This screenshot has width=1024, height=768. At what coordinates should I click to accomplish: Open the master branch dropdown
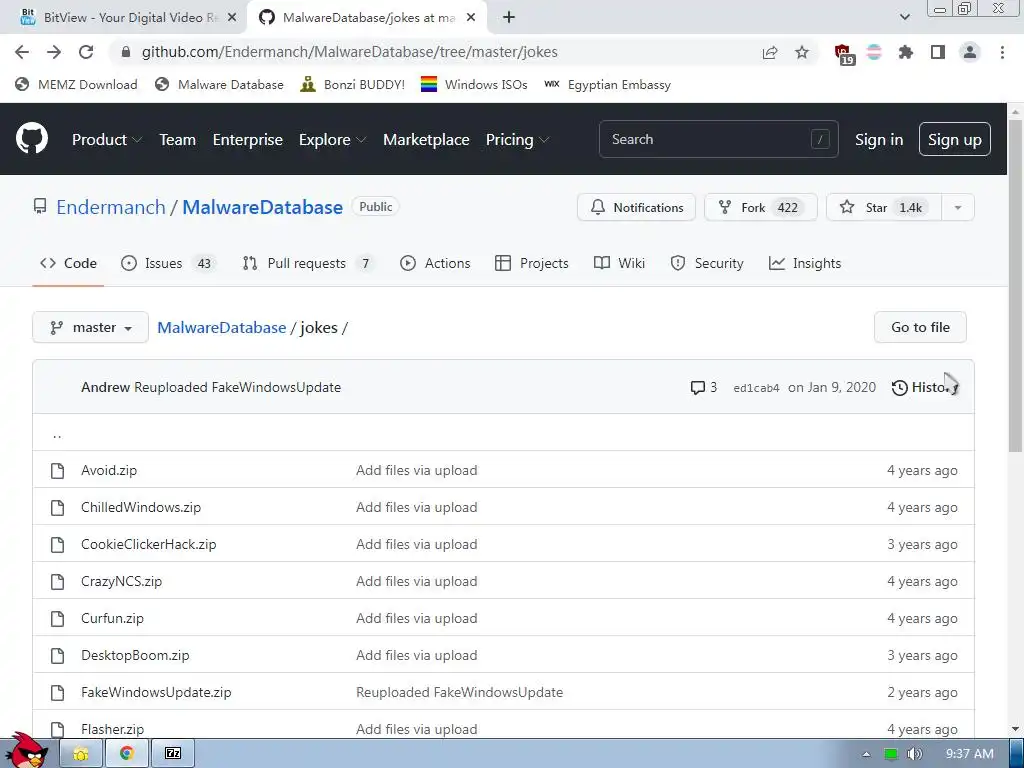[90, 327]
